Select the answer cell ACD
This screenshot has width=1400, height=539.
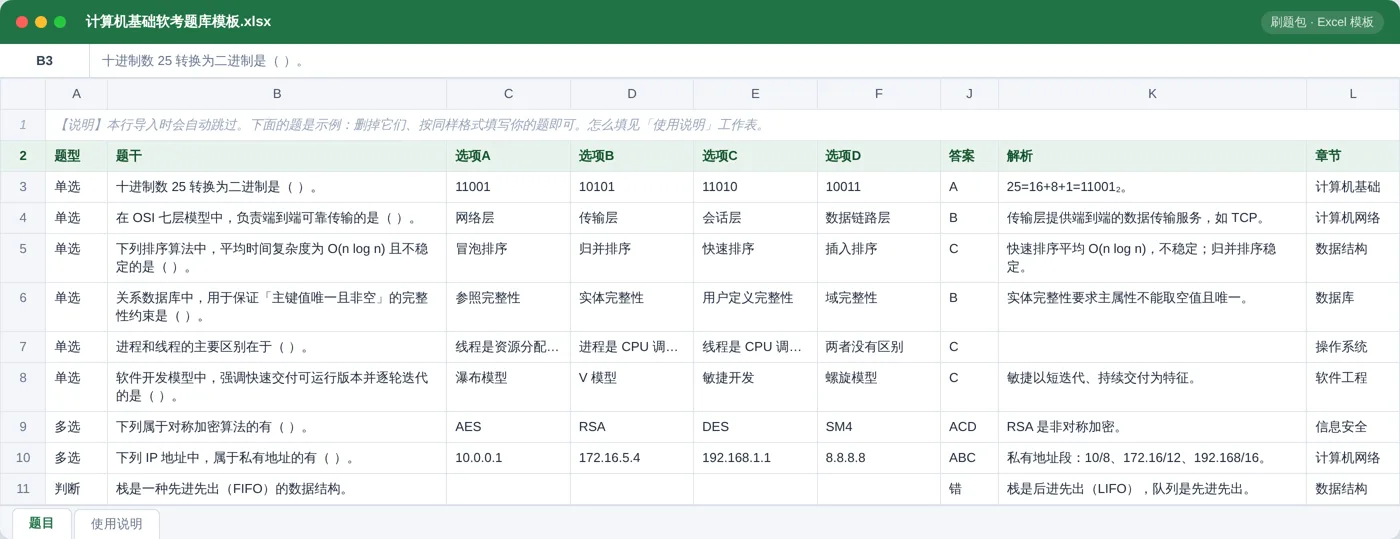click(x=969, y=427)
